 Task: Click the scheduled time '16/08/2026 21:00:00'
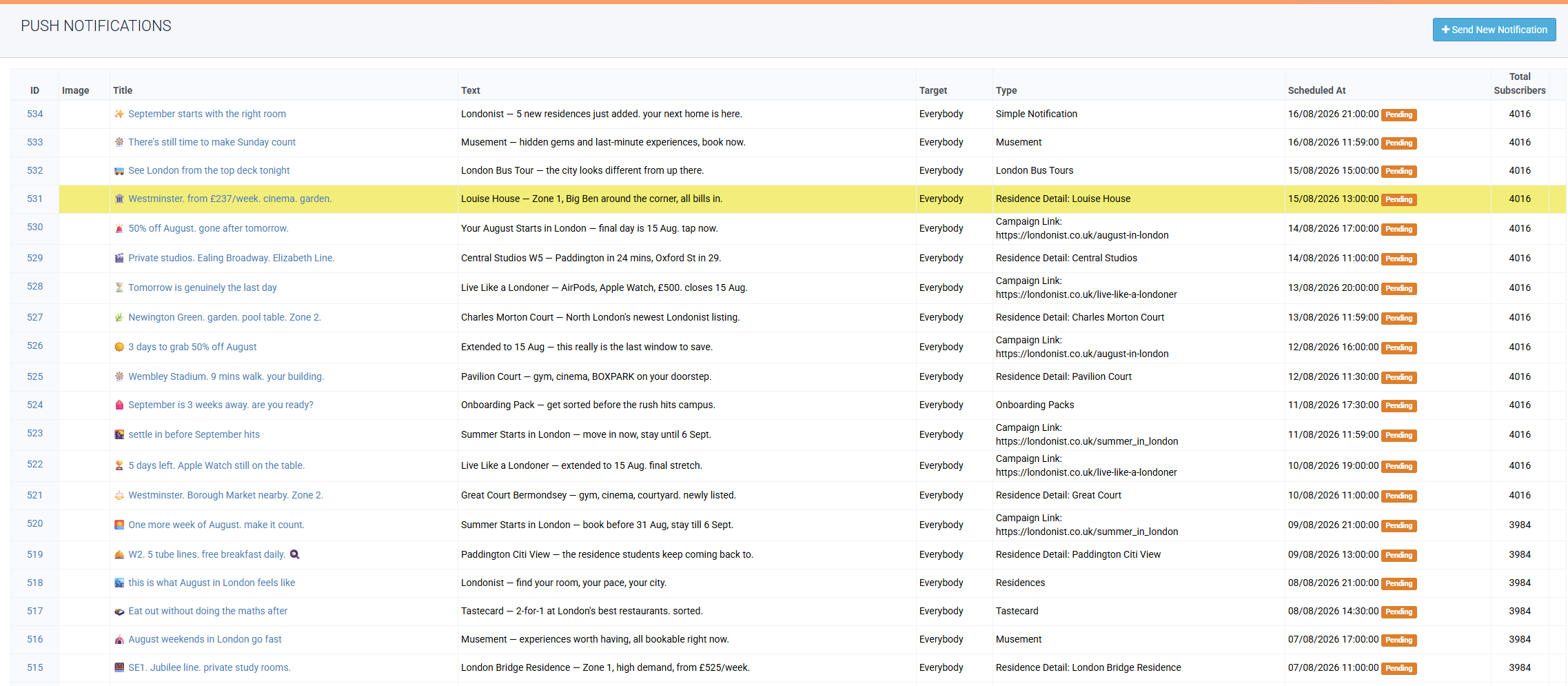[1333, 114]
